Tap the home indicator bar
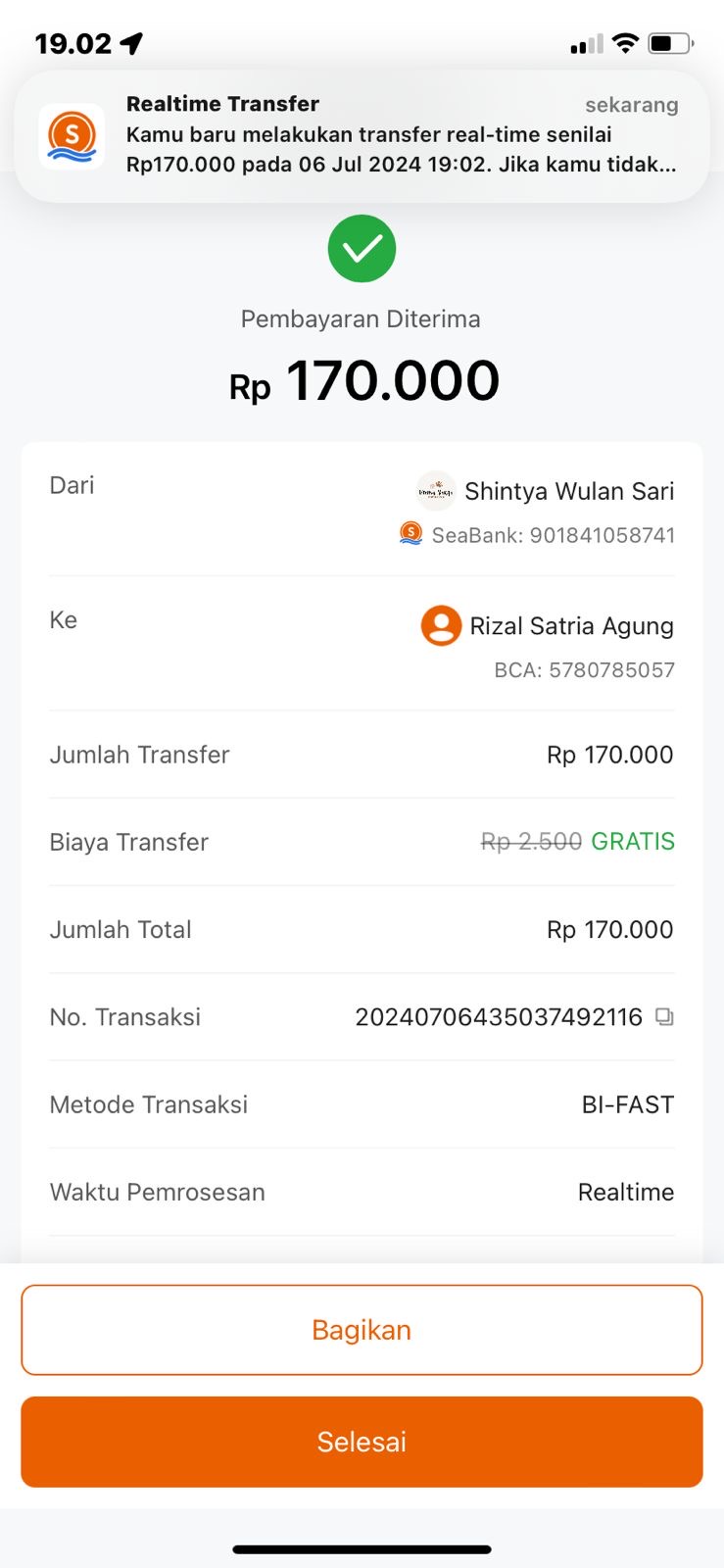The height and width of the screenshot is (1568, 724). [362, 1549]
